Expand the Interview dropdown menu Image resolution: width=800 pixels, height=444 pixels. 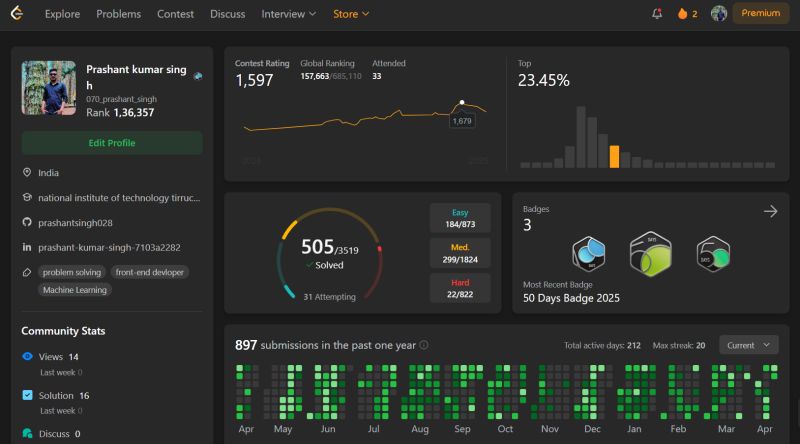(x=289, y=14)
